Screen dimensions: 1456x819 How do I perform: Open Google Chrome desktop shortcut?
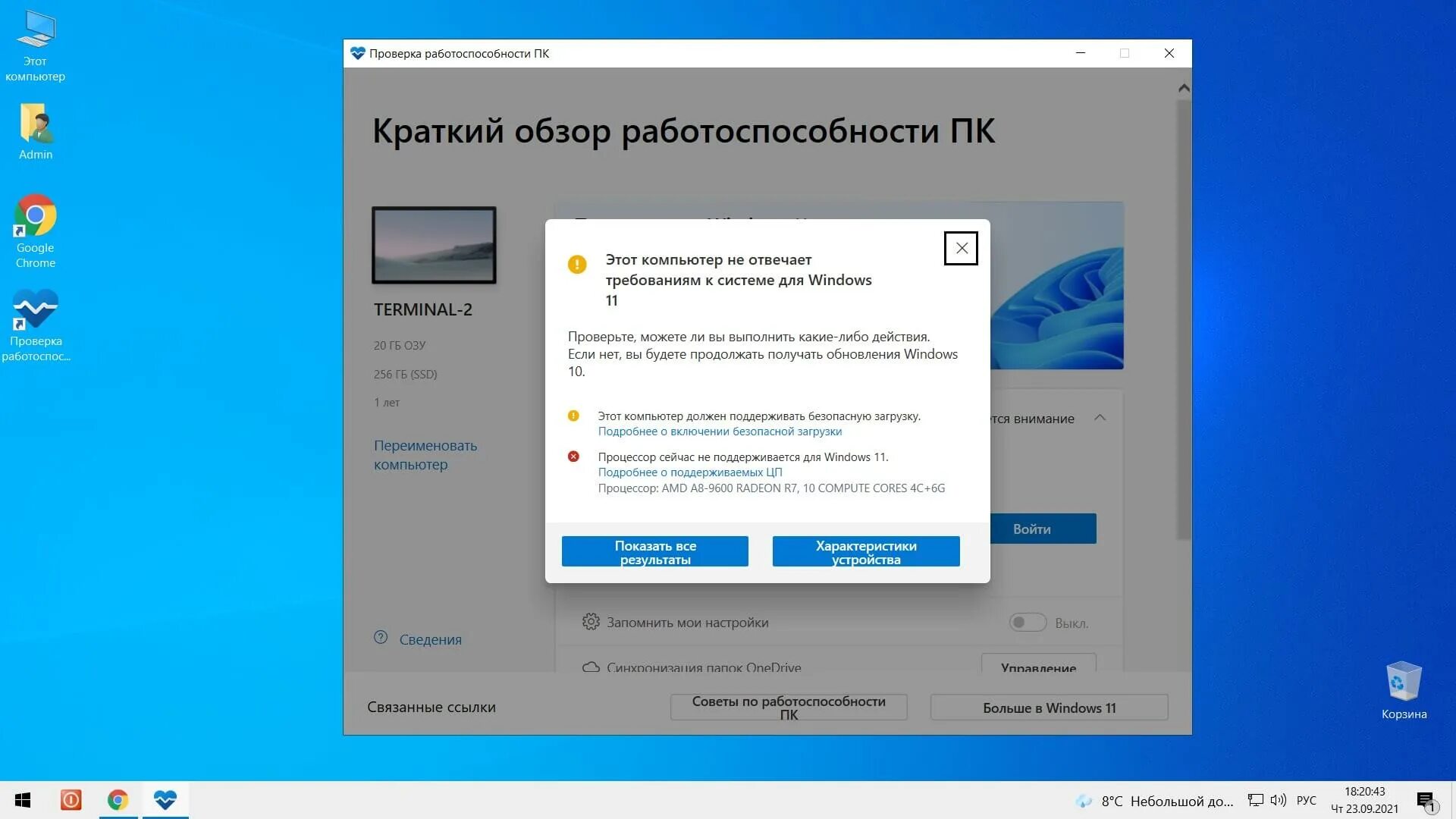point(35,231)
